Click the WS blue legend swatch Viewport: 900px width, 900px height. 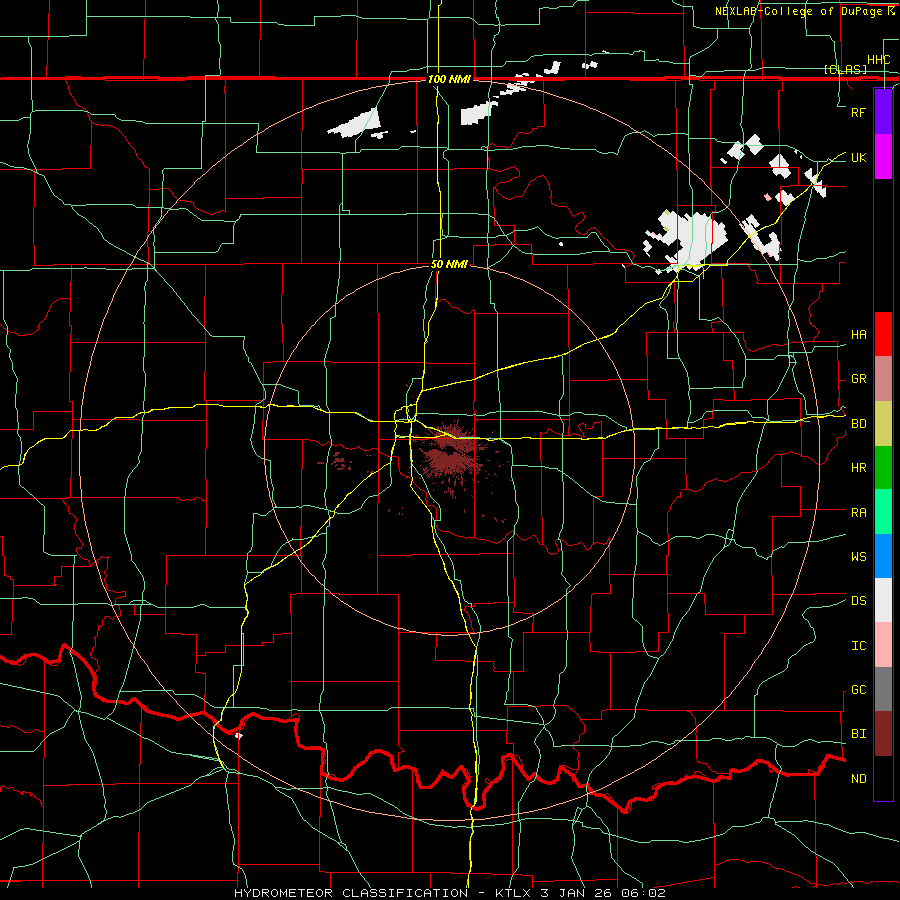[x=883, y=556]
